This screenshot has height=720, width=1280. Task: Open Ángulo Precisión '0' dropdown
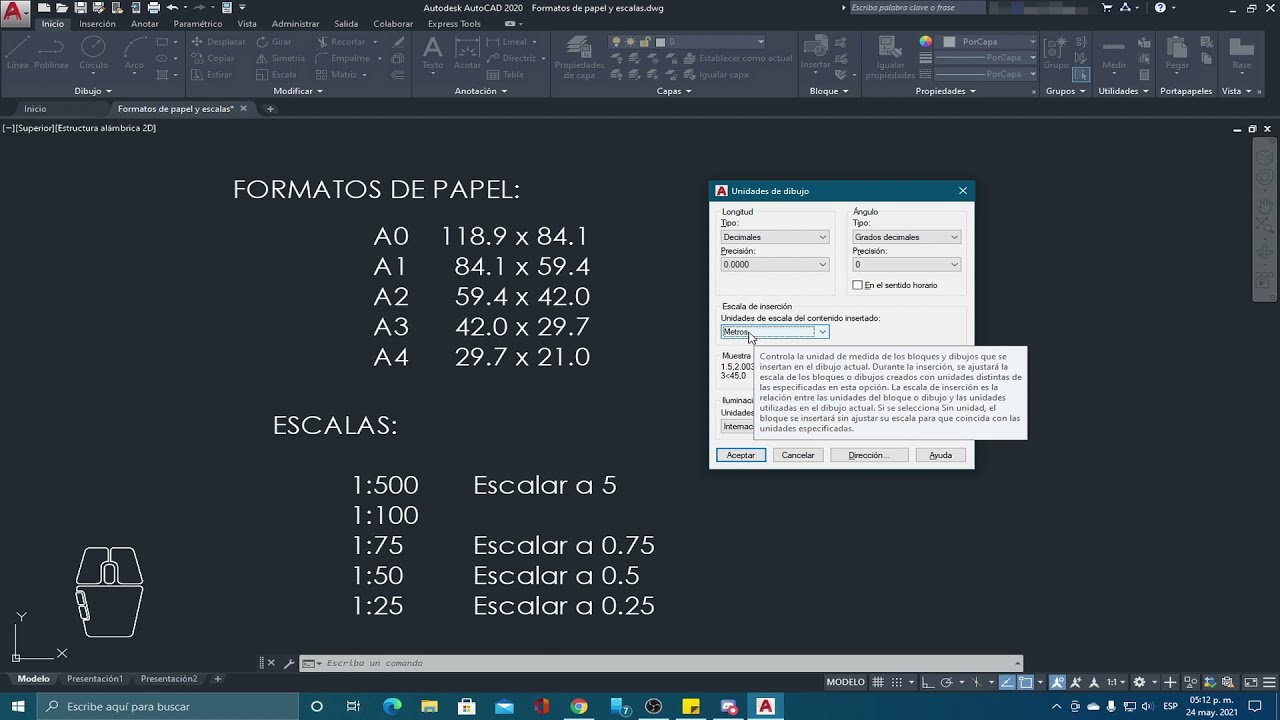click(x=906, y=265)
